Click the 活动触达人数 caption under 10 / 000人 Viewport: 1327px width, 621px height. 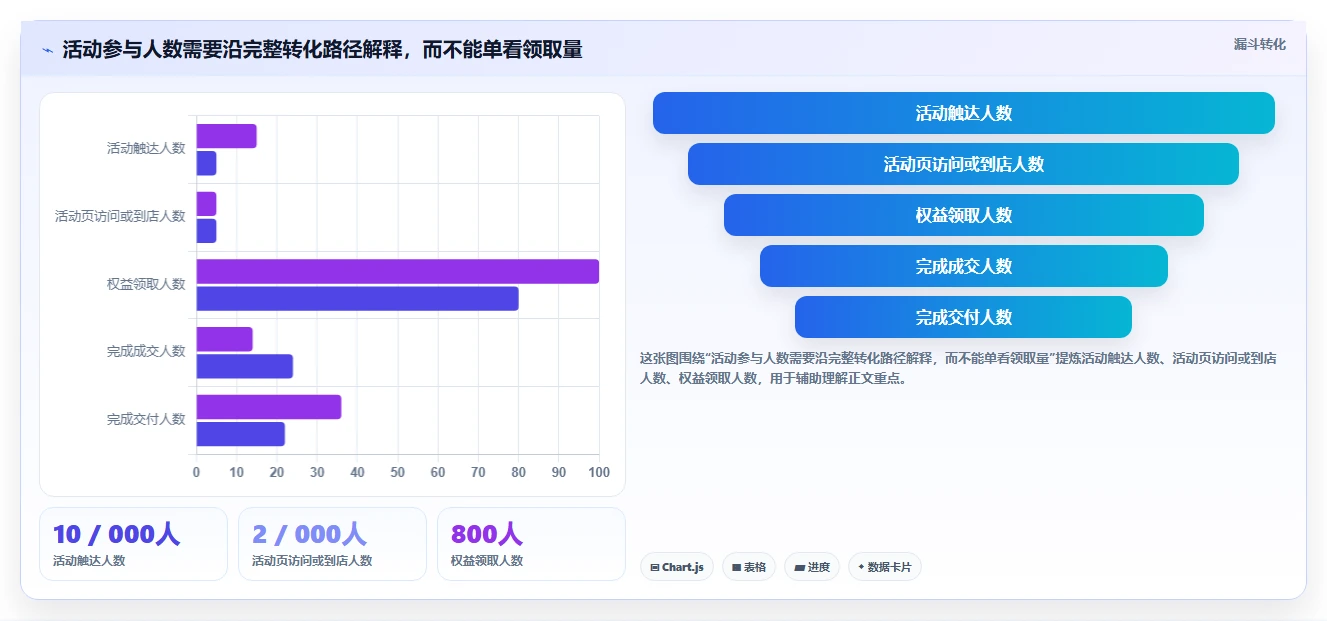tap(89, 561)
